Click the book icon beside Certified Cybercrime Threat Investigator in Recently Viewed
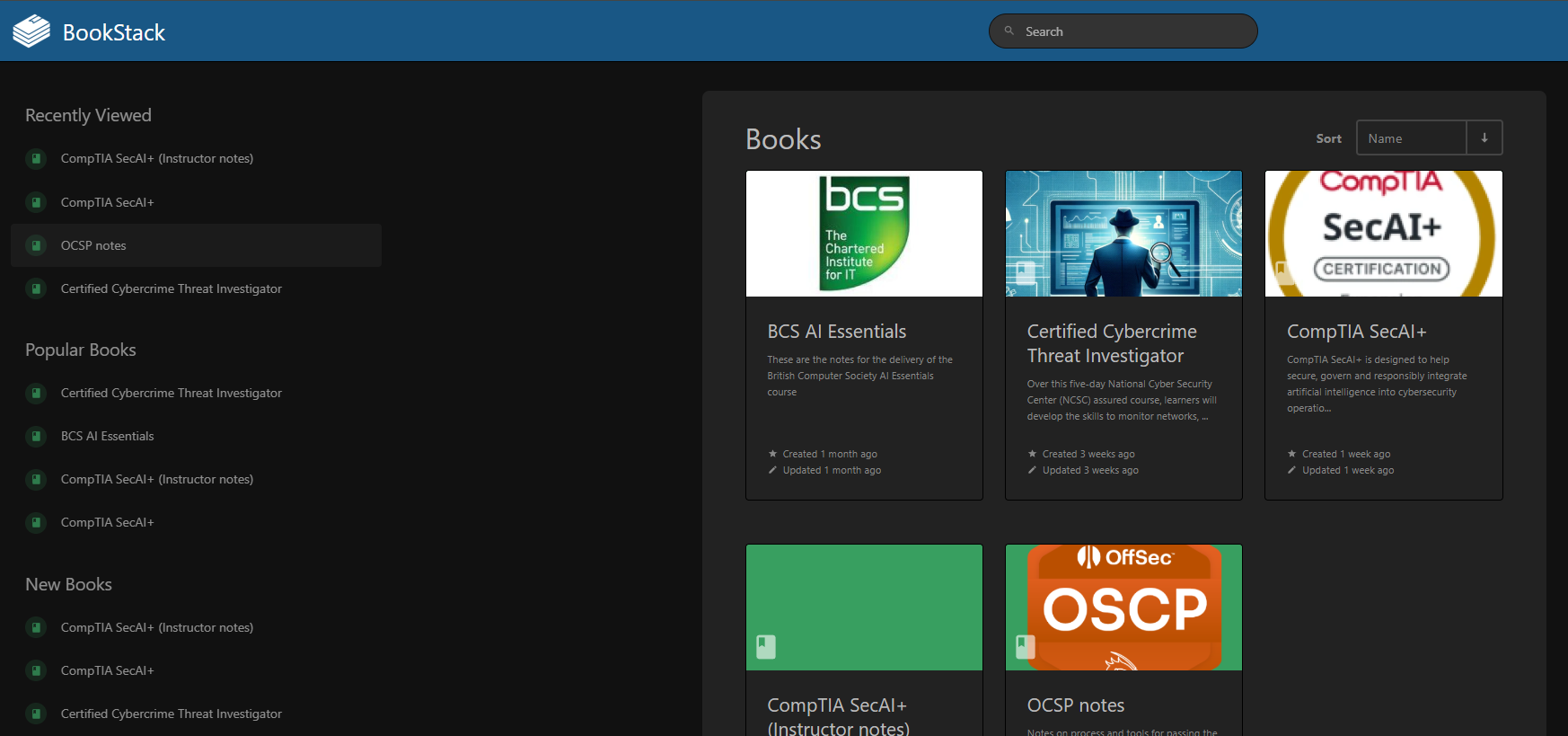Screen dimensions: 1568x736 (36, 288)
